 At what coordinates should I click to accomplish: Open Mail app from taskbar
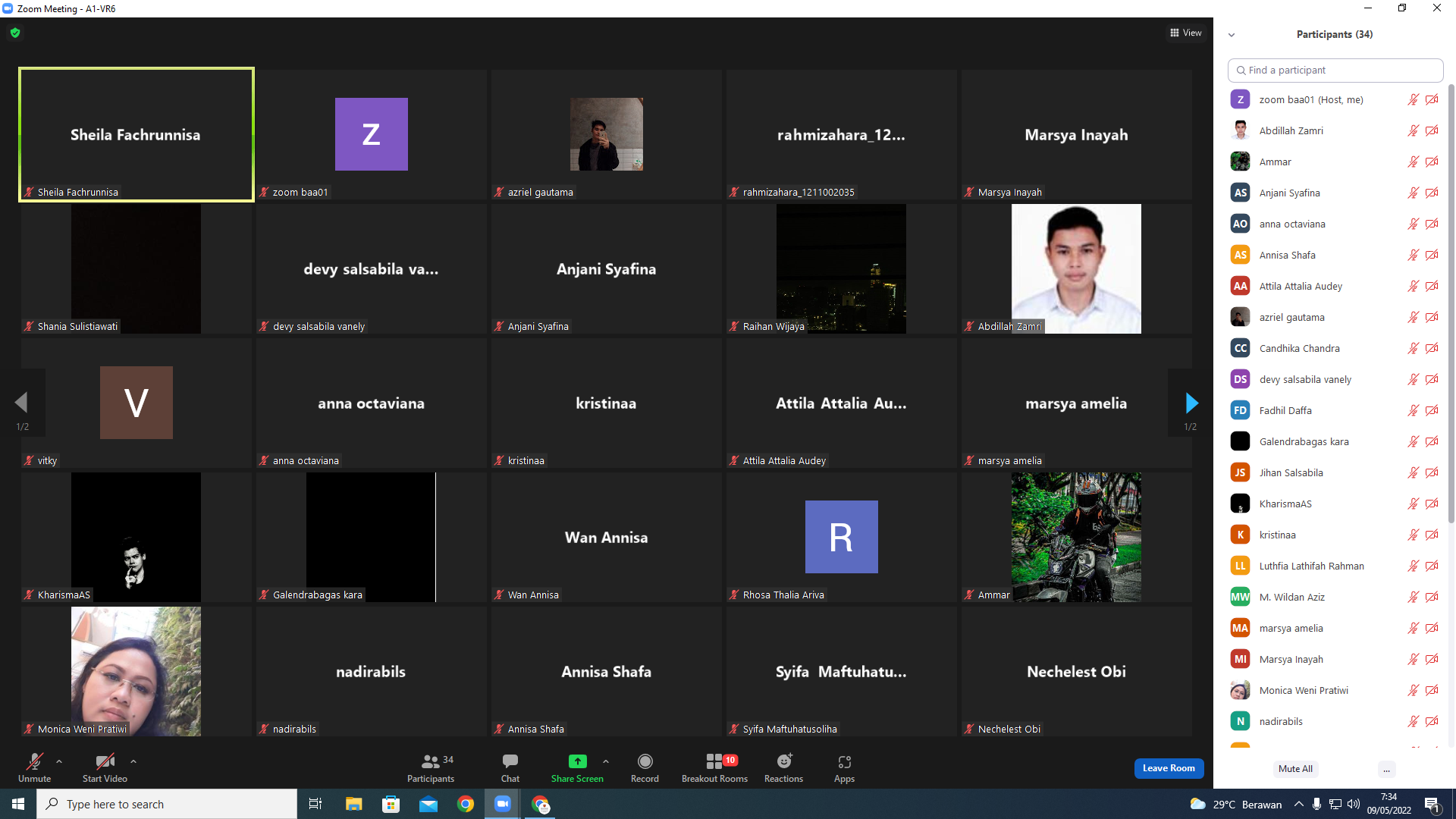click(x=428, y=804)
